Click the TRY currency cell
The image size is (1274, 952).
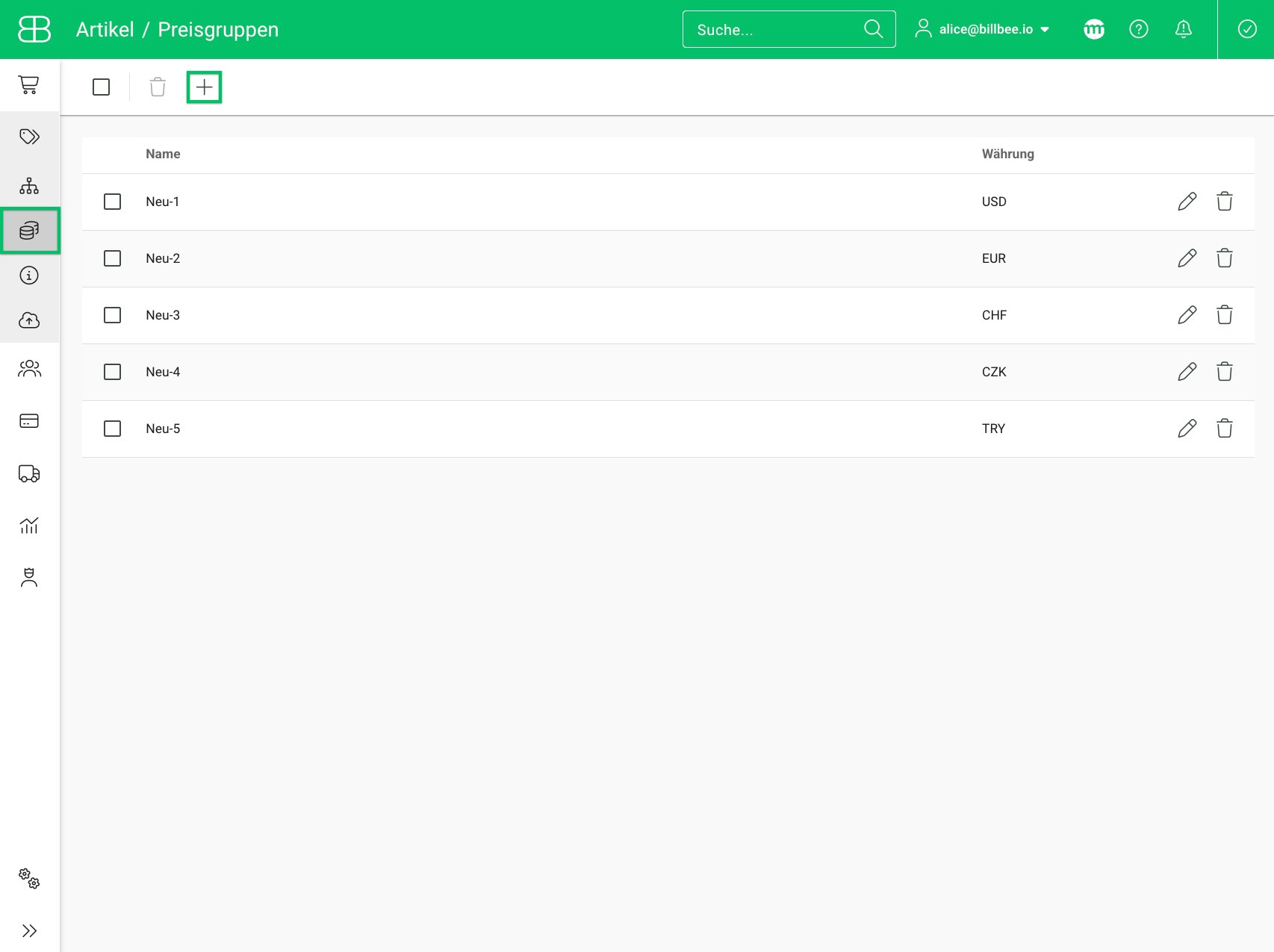994,429
